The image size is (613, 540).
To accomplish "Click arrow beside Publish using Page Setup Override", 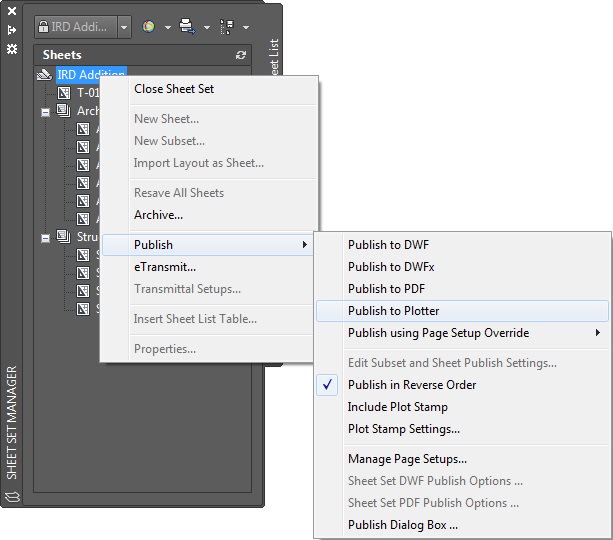I will pyautogui.click(x=598, y=333).
